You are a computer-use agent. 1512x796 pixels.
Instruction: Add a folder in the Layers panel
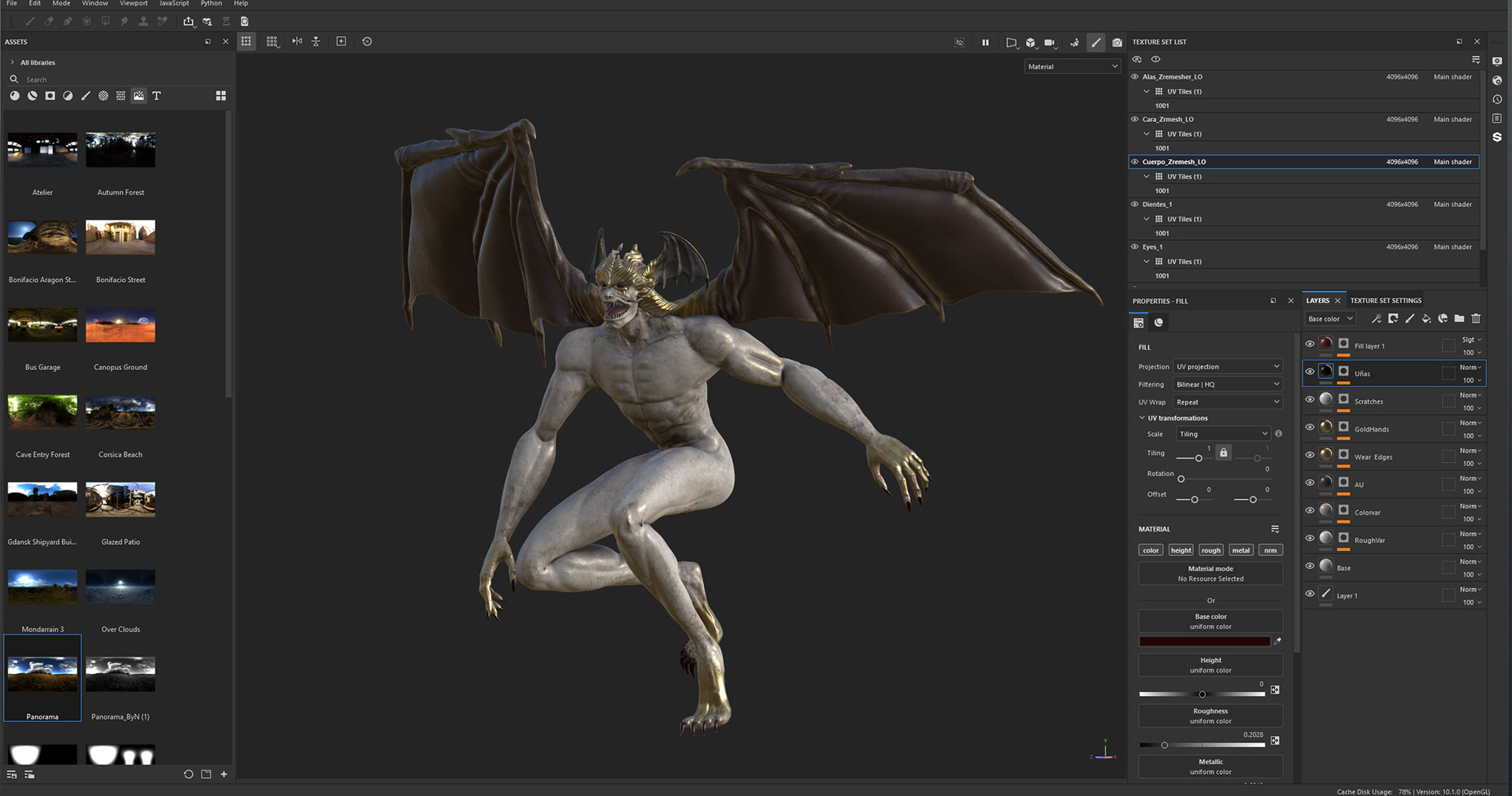(x=1459, y=319)
